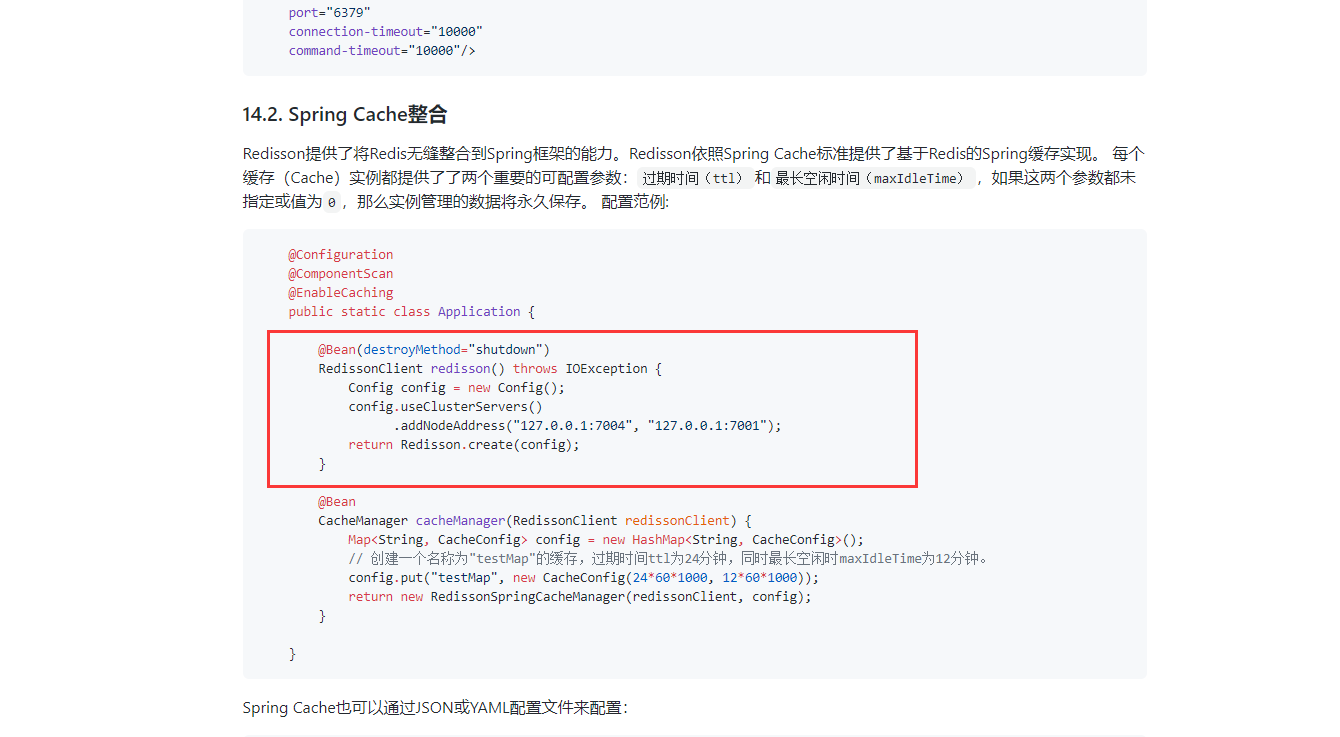
Task: Click the inline code '过期时间（ttl）'
Action: coord(693,178)
